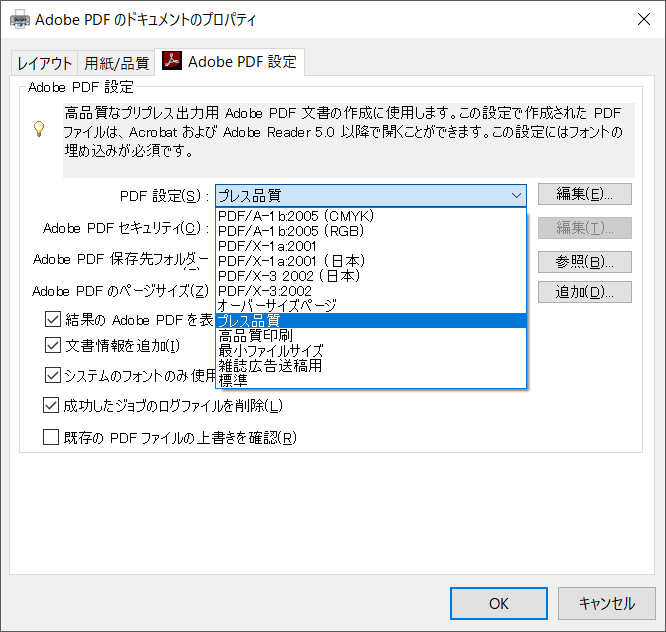
Task: Toggle システムのフォントのみ使用 checkbox
Action: click(x=53, y=375)
